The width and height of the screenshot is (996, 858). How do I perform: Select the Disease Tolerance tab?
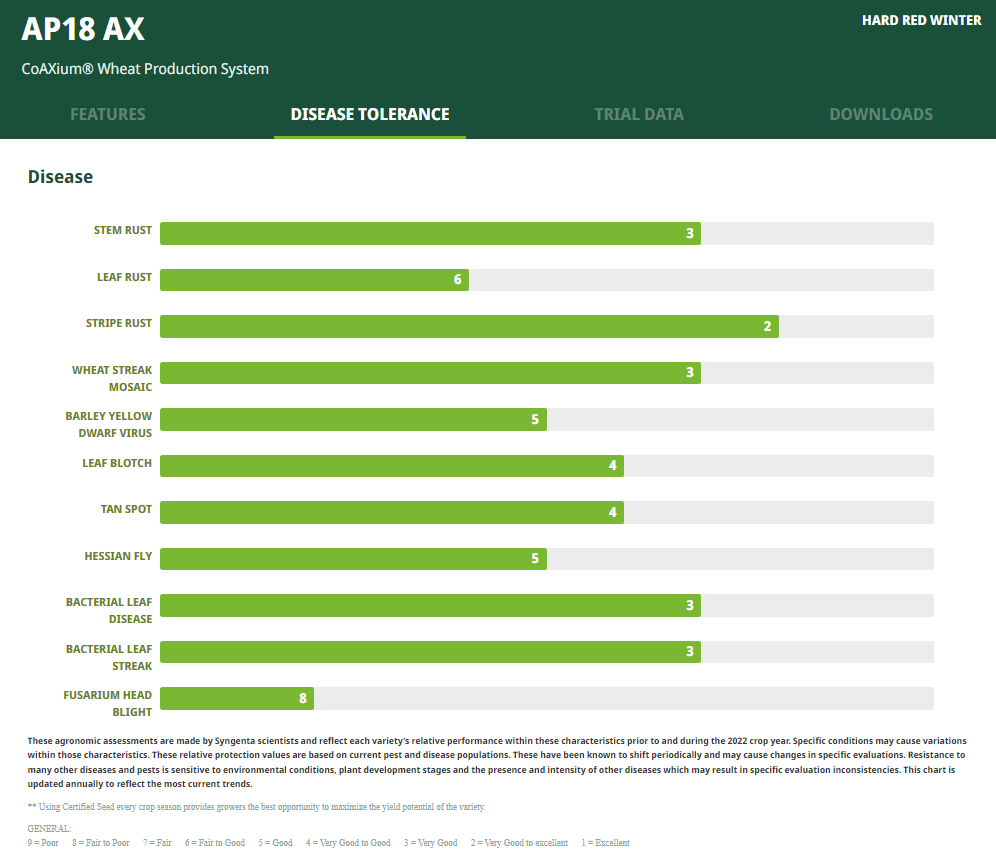click(x=370, y=114)
